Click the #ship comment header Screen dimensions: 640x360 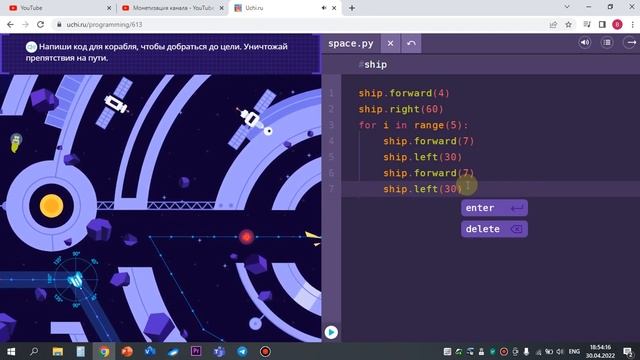click(373, 64)
